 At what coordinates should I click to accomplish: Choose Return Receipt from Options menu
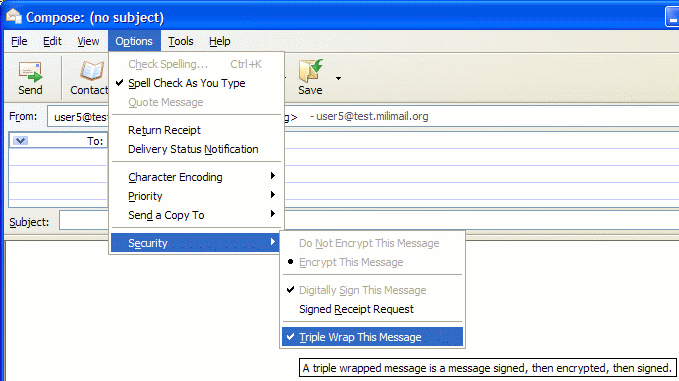click(x=196, y=130)
